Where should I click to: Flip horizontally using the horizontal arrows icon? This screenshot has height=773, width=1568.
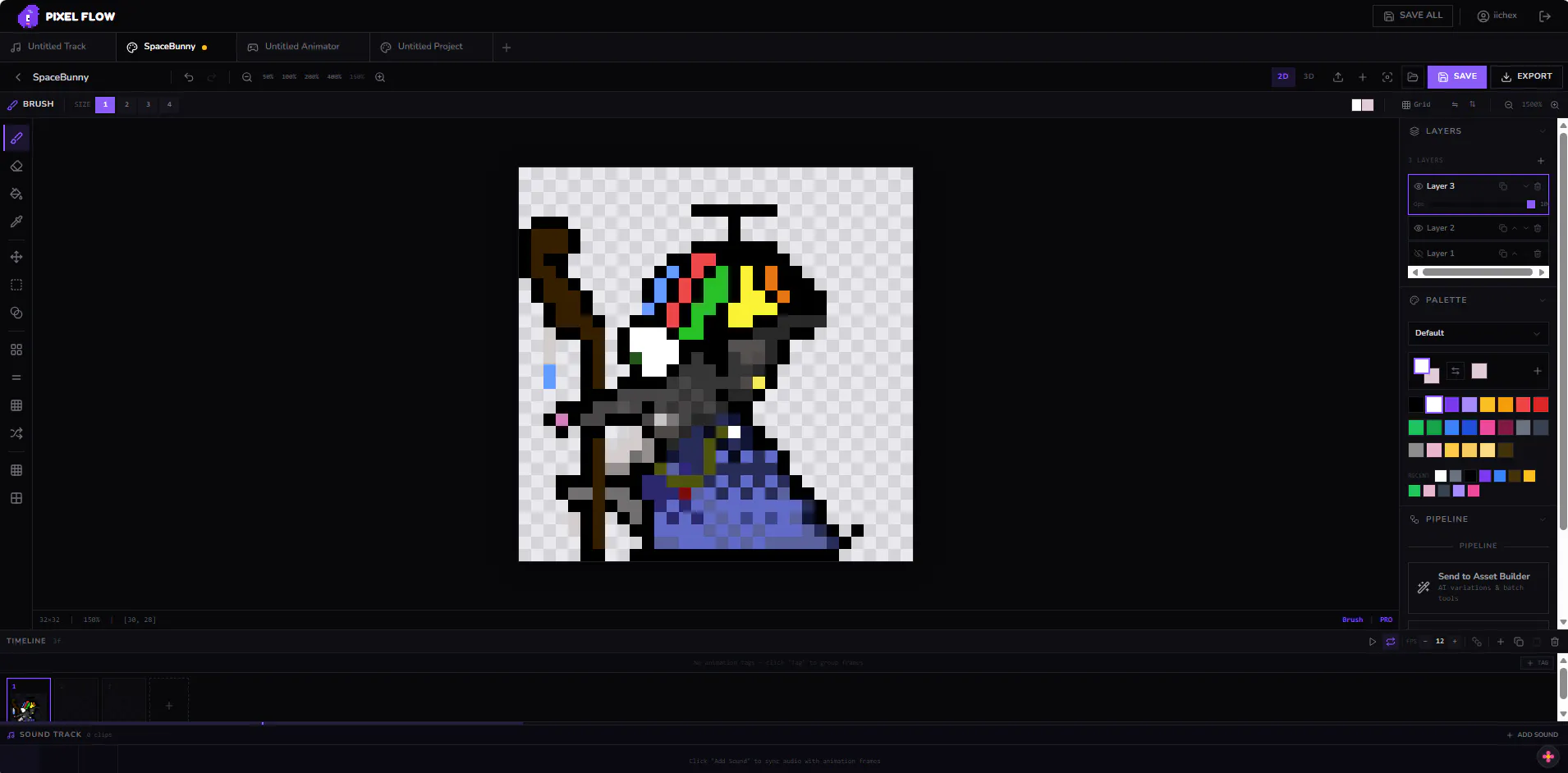[1455, 104]
